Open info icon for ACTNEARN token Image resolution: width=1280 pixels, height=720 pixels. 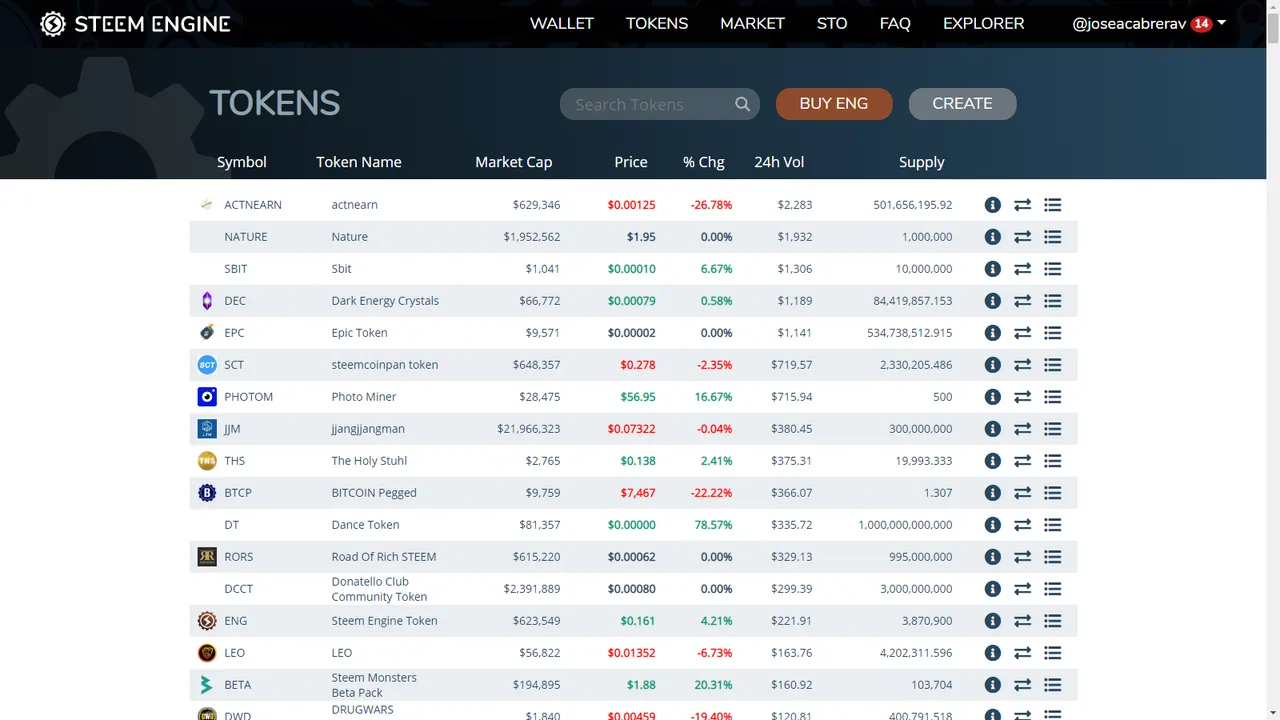pyautogui.click(x=992, y=205)
